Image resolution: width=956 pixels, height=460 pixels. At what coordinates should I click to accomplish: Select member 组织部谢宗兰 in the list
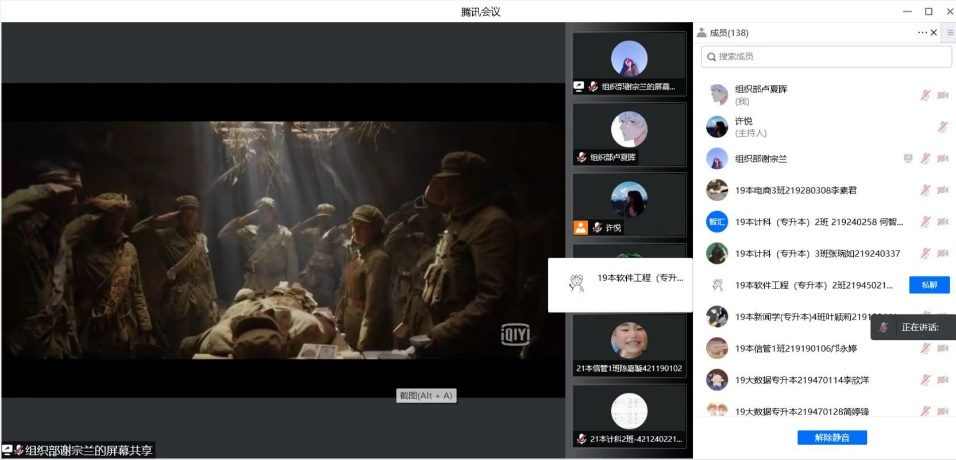[x=824, y=158]
